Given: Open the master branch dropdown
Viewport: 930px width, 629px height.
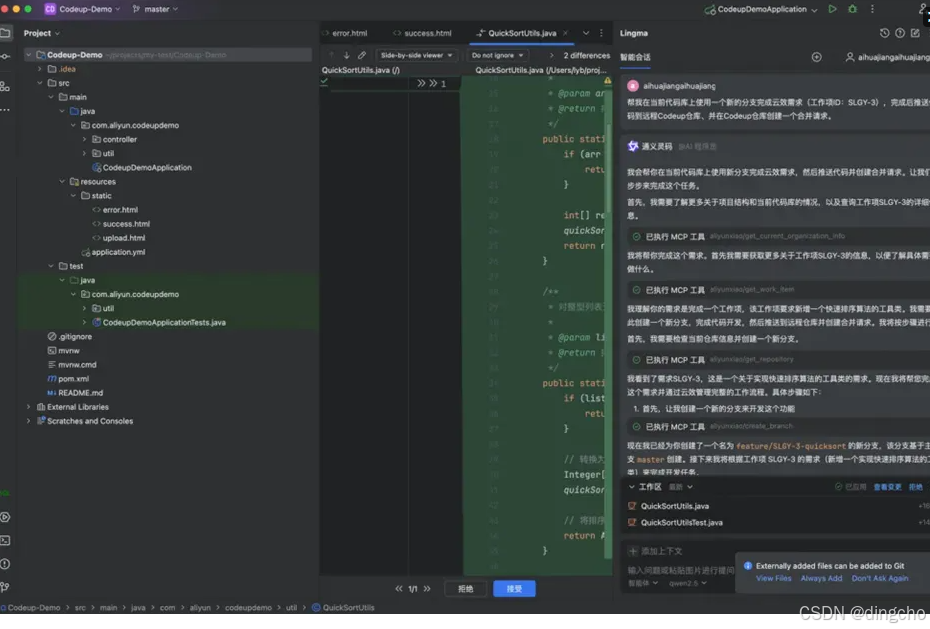Looking at the screenshot, I should click(x=155, y=9).
